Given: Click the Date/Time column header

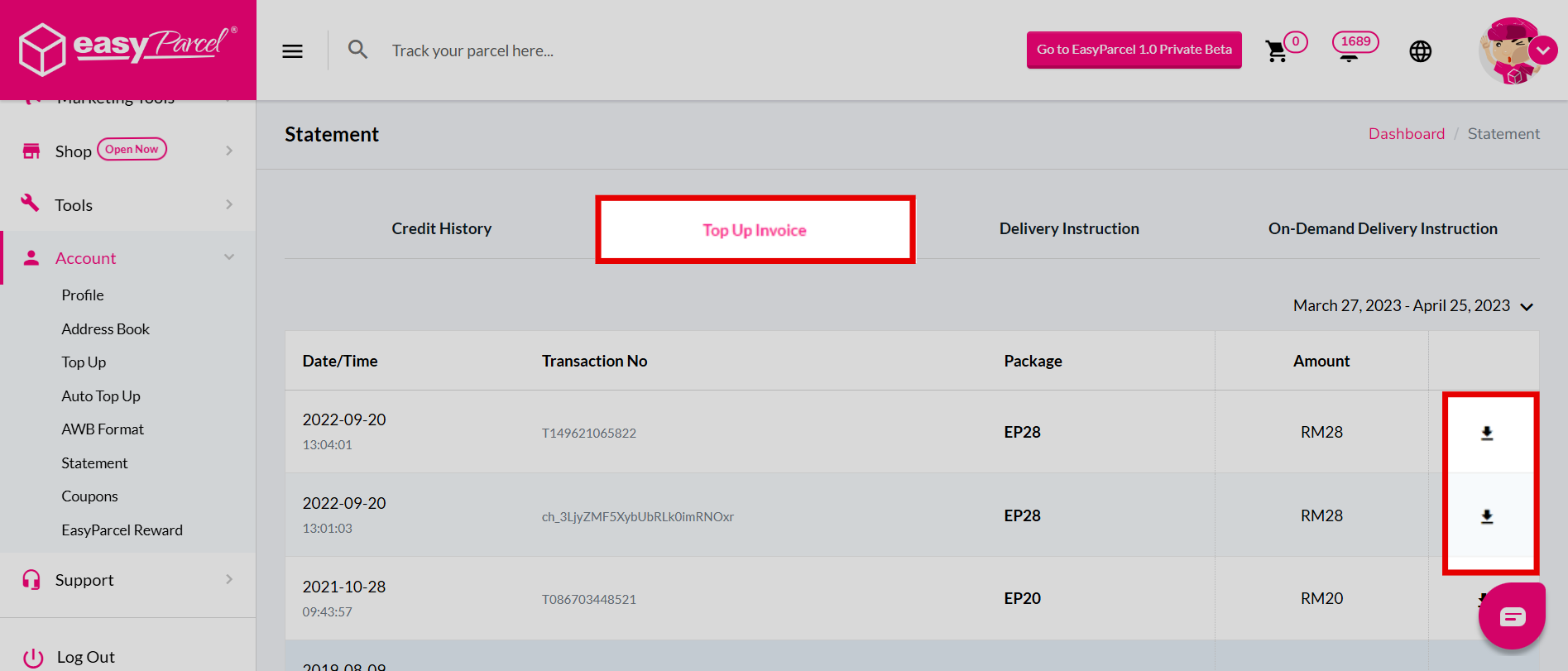Looking at the screenshot, I should tap(340, 361).
